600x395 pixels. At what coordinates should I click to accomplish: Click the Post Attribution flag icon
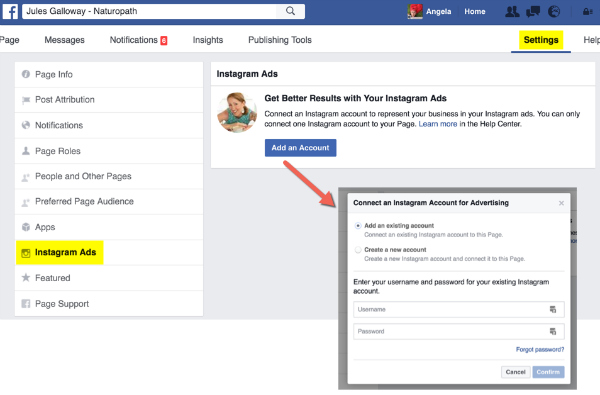coord(26,100)
